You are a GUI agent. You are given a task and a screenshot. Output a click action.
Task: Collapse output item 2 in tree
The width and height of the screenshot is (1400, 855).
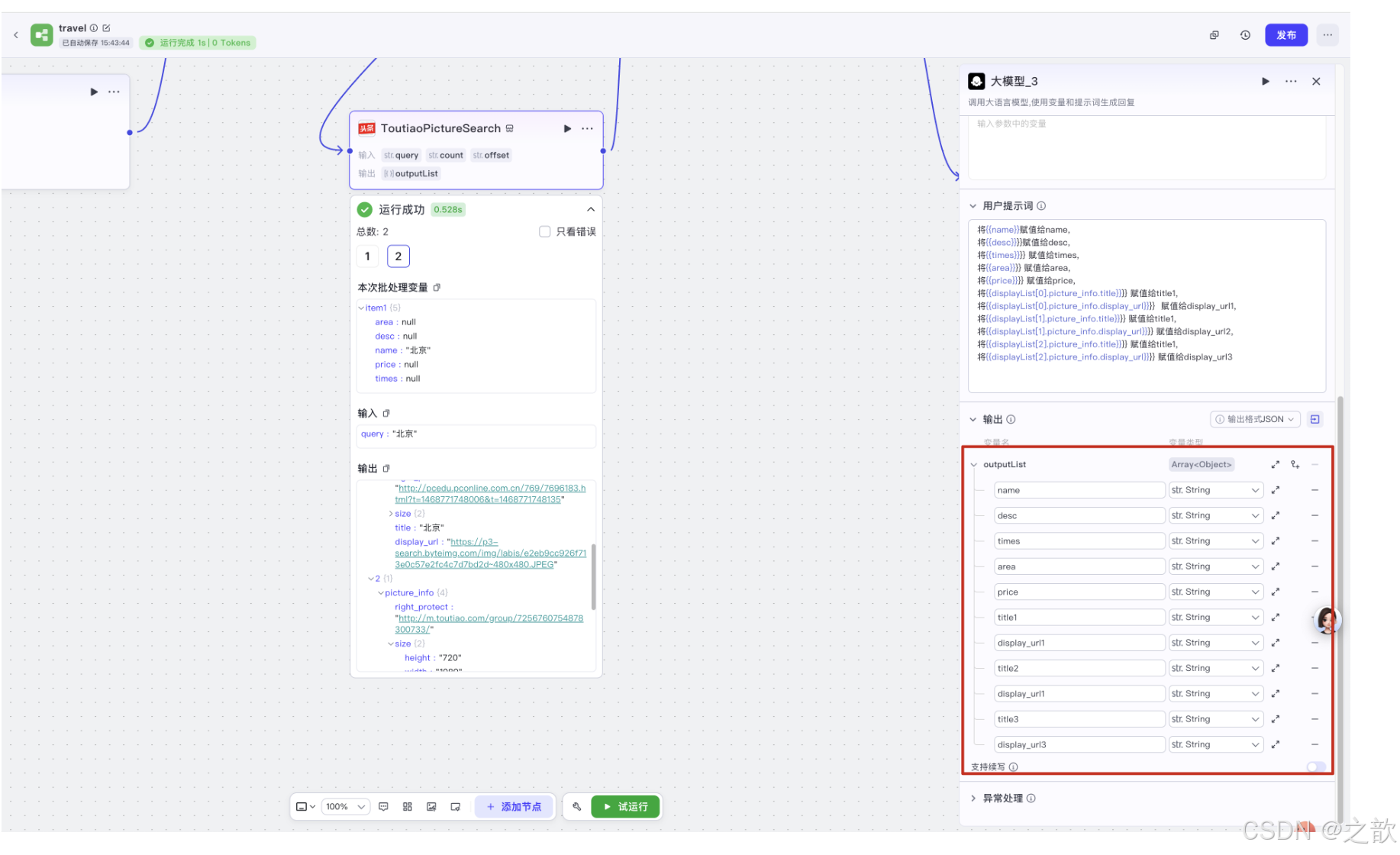371,579
